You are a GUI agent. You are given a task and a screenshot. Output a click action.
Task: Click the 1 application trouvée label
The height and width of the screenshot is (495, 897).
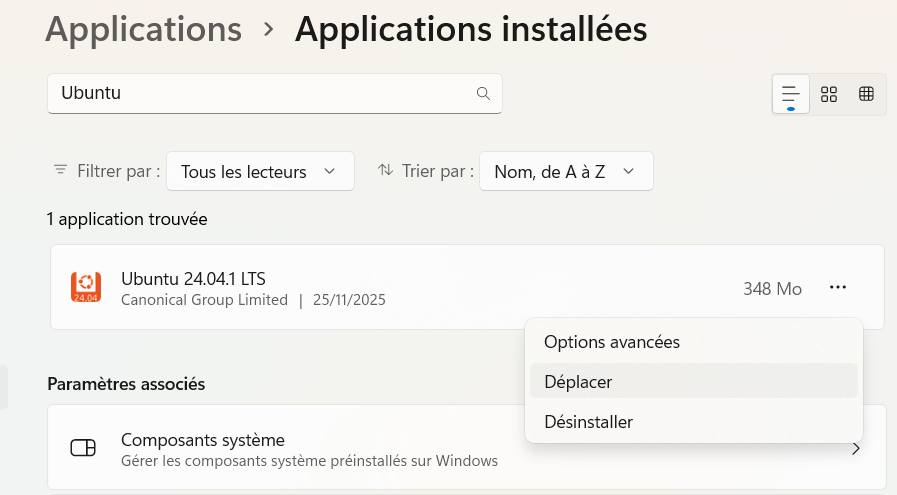tap(127, 219)
